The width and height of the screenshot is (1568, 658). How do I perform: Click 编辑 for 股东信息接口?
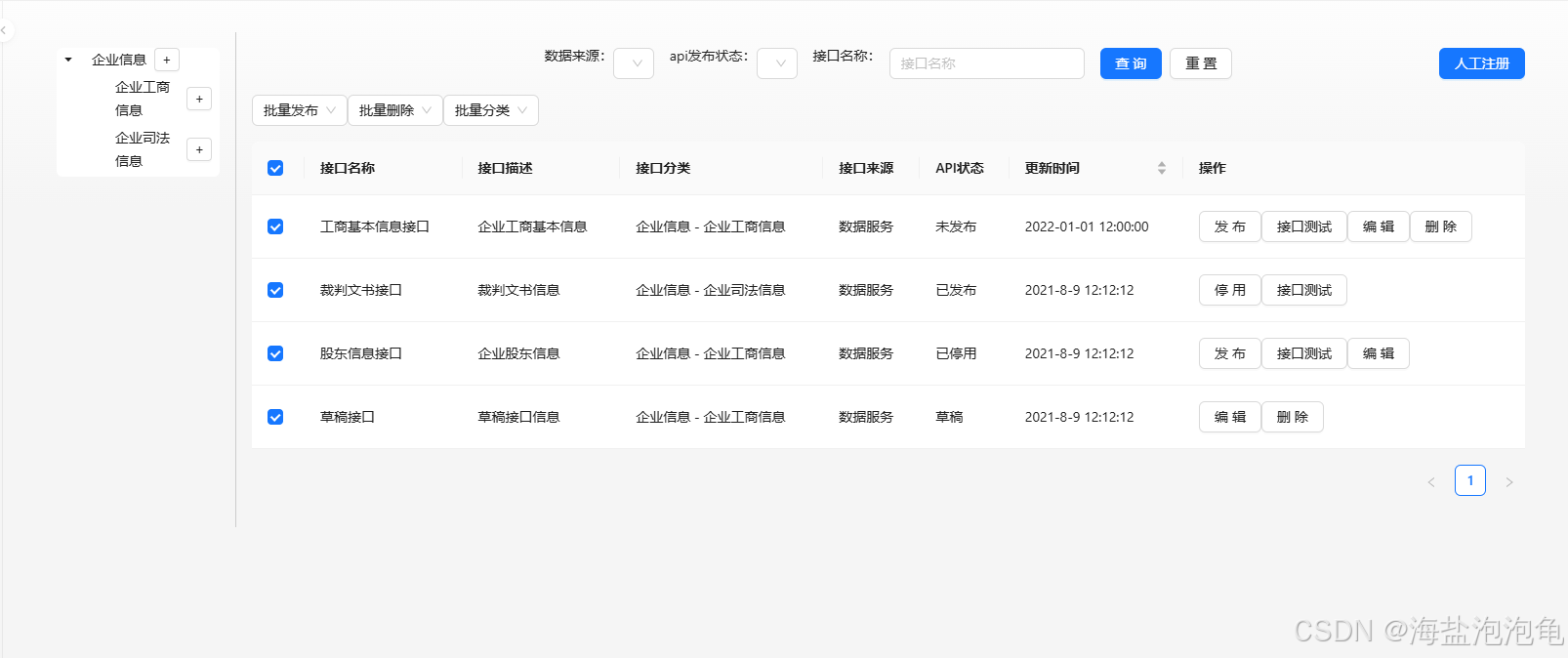point(1379,353)
